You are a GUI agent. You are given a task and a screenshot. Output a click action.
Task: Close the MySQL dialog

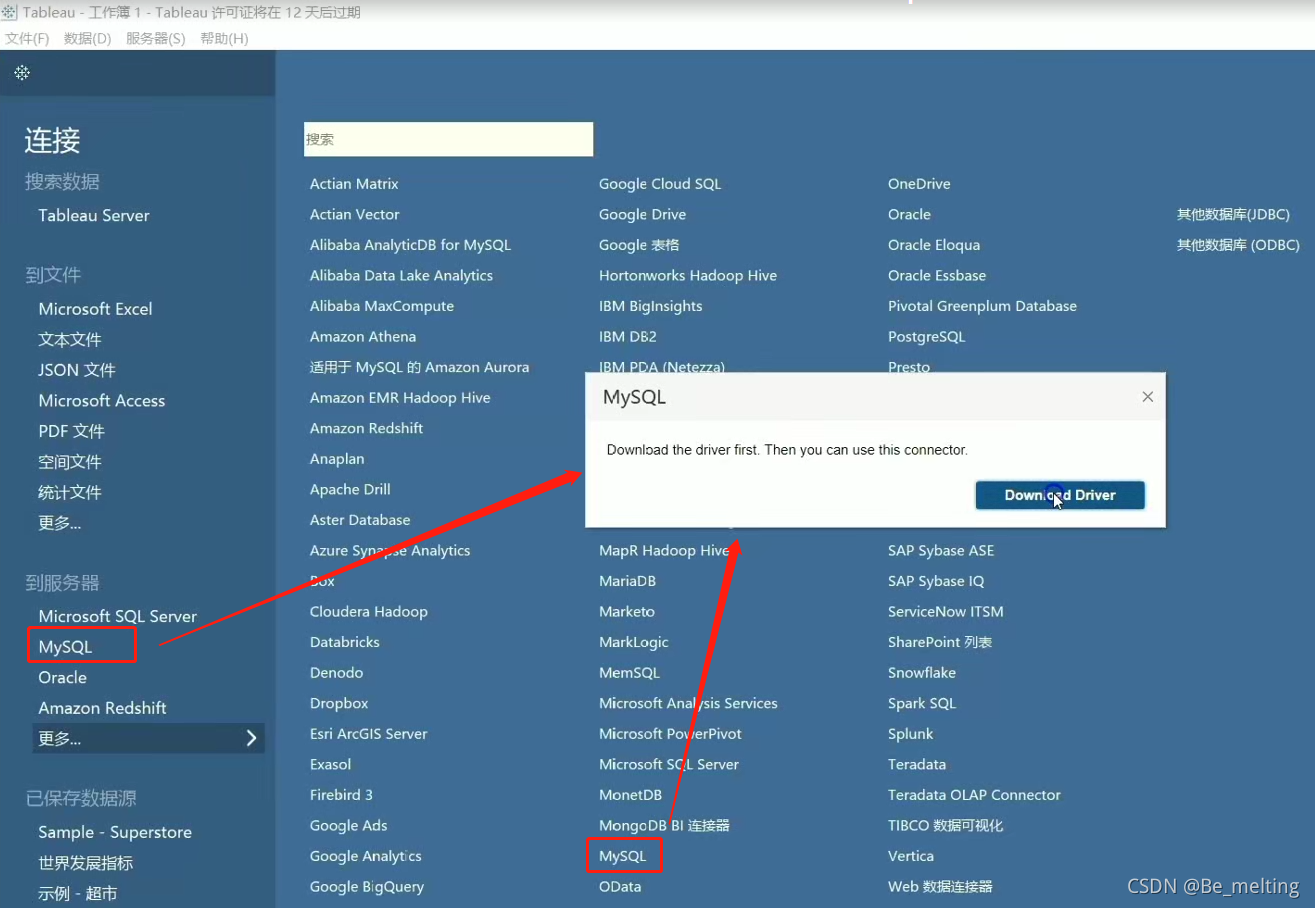point(1148,397)
